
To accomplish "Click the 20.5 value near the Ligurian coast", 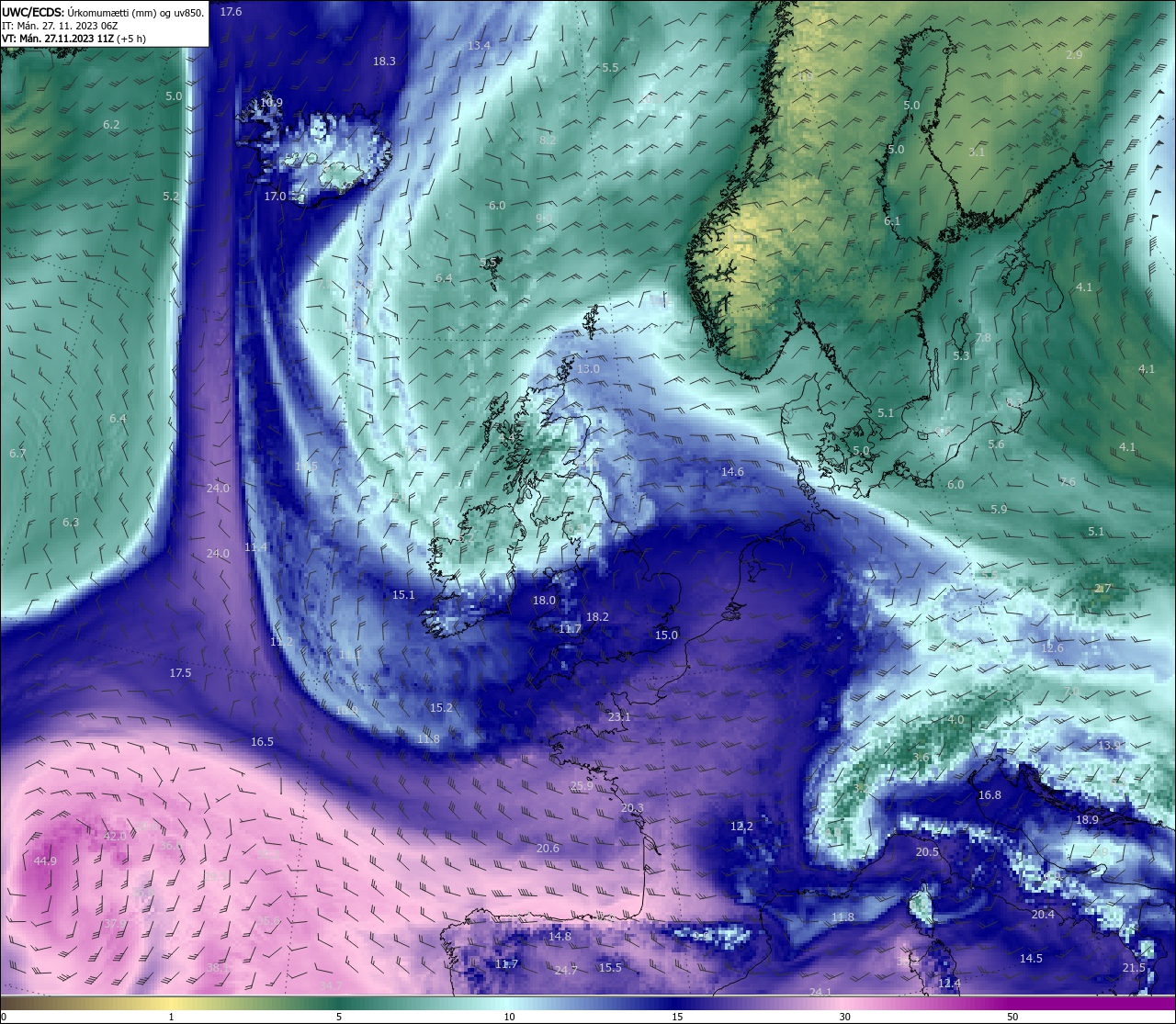I will (x=927, y=852).
